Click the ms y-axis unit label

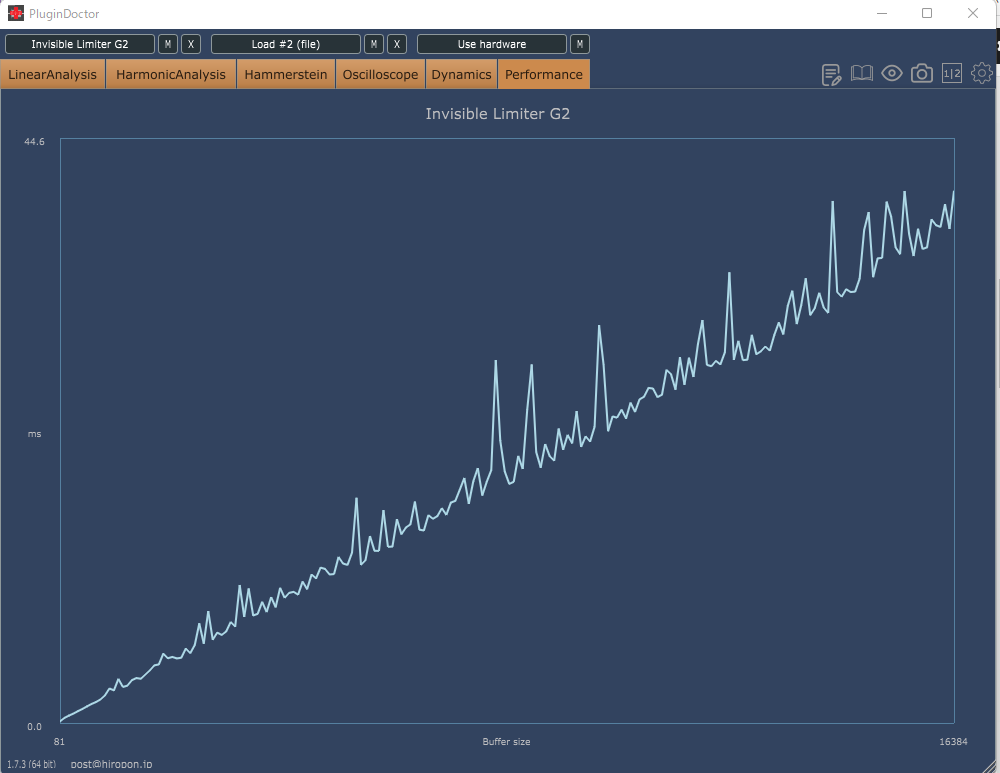pyautogui.click(x=34, y=434)
